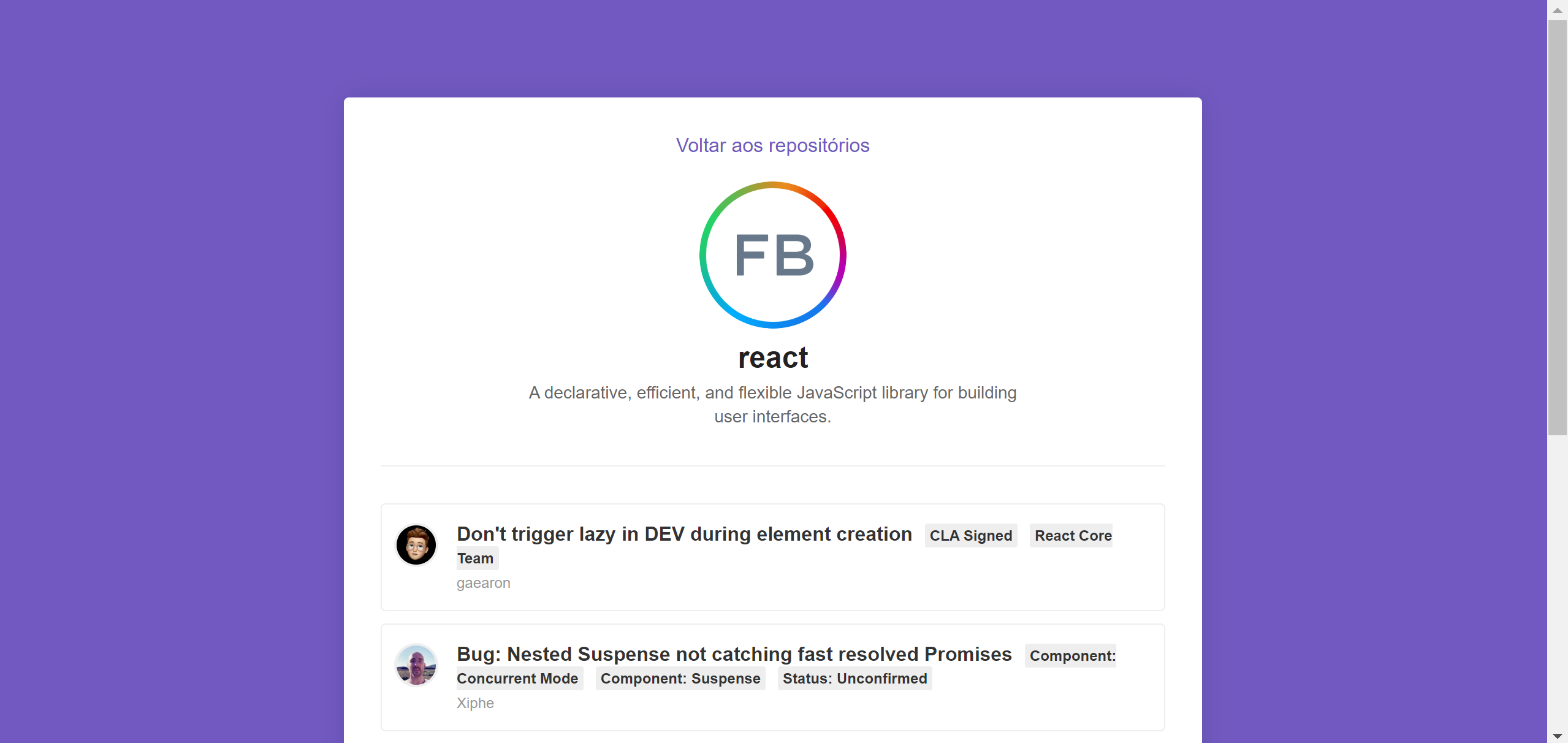The image size is (1568, 743).
Task: Click the scrollbar down arrow
Action: tap(1558, 736)
